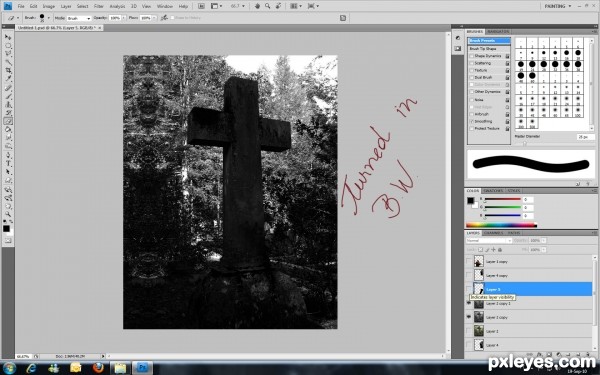Viewport: 600px width, 375px height.
Task: Open layer Fill percentage arrow
Action: pyautogui.click(x=544, y=249)
